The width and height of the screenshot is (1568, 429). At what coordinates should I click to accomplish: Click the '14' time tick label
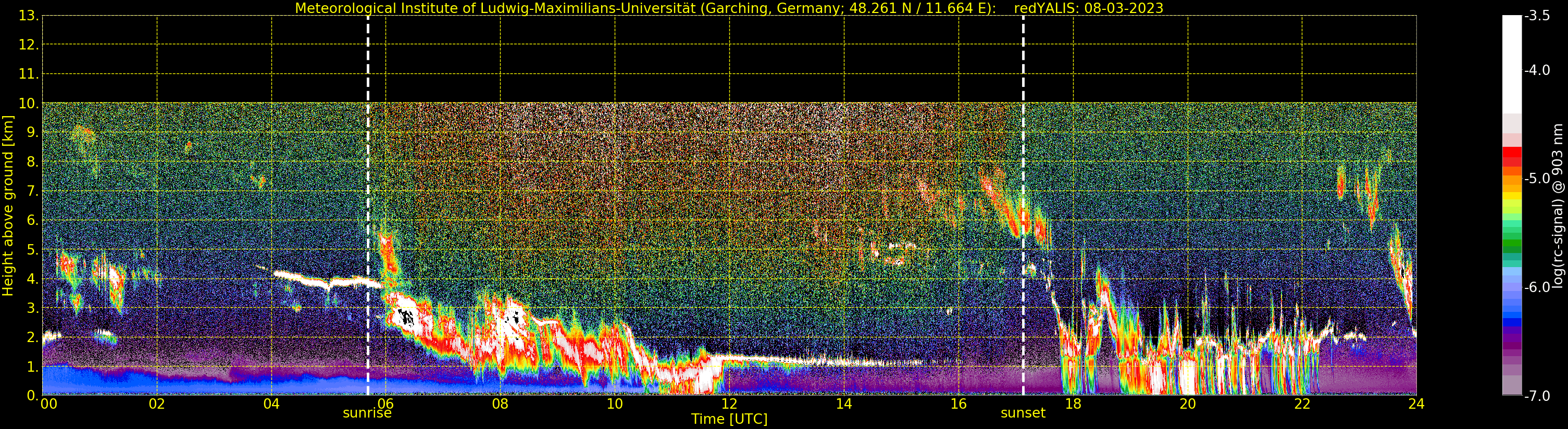click(844, 404)
